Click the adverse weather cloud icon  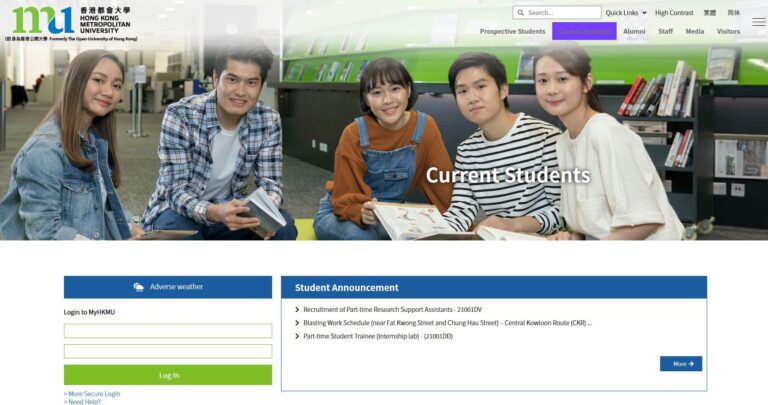tap(139, 287)
